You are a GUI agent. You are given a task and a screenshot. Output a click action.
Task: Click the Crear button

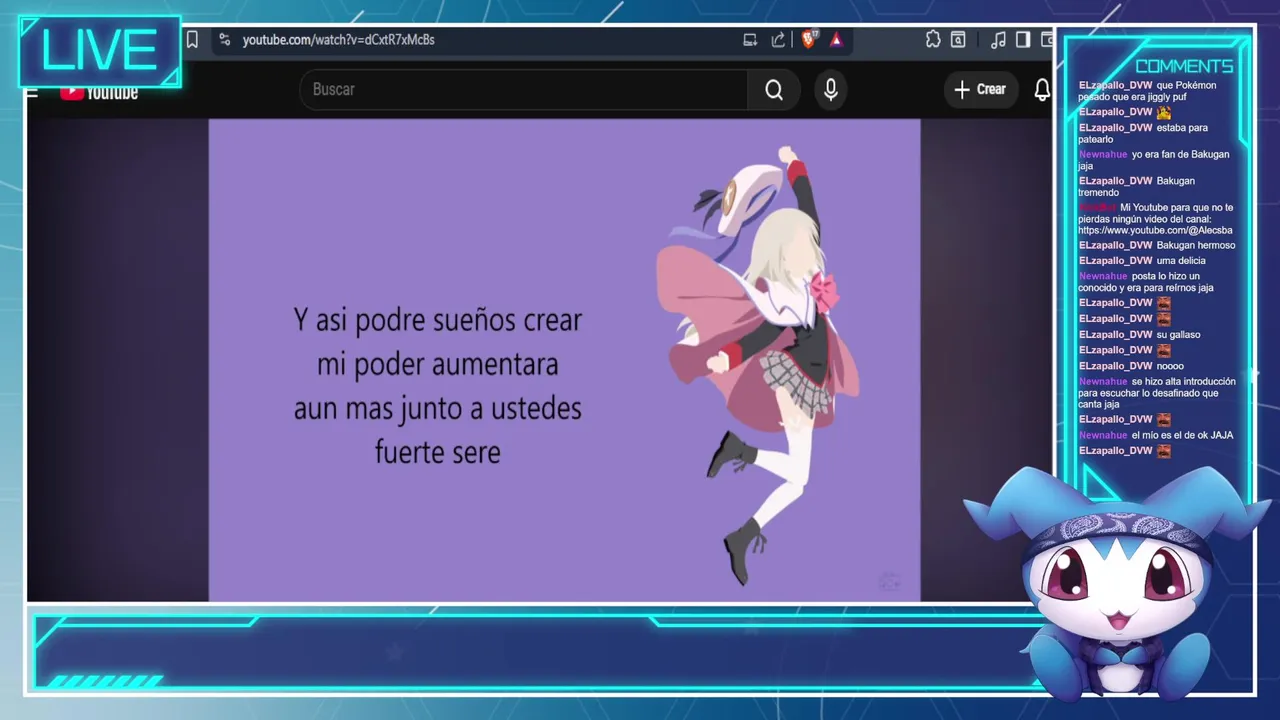click(980, 90)
